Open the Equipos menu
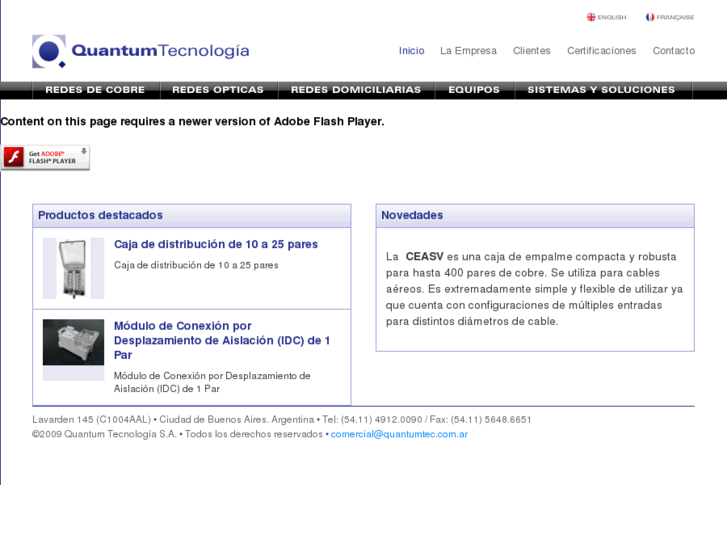 click(474, 90)
